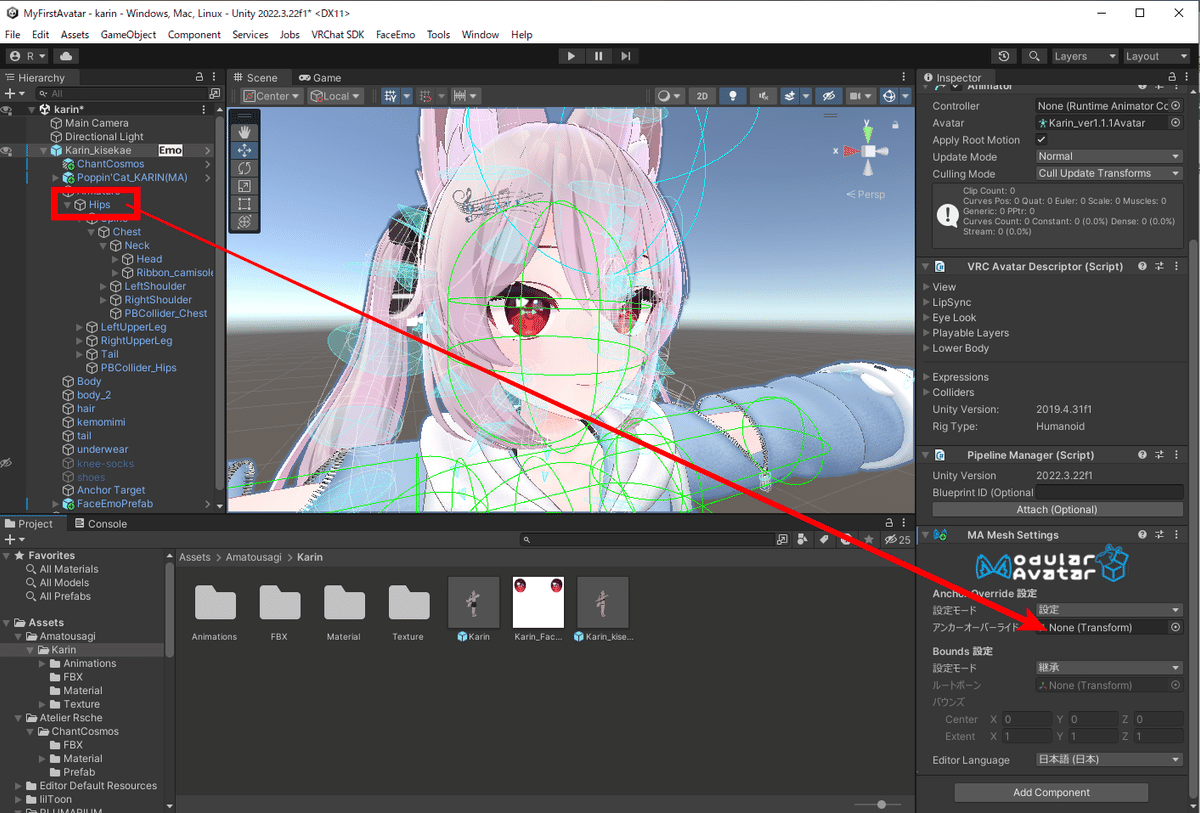
Task: Select the Rotate tool in scene overlay
Action: pyautogui.click(x=245, y=168)
